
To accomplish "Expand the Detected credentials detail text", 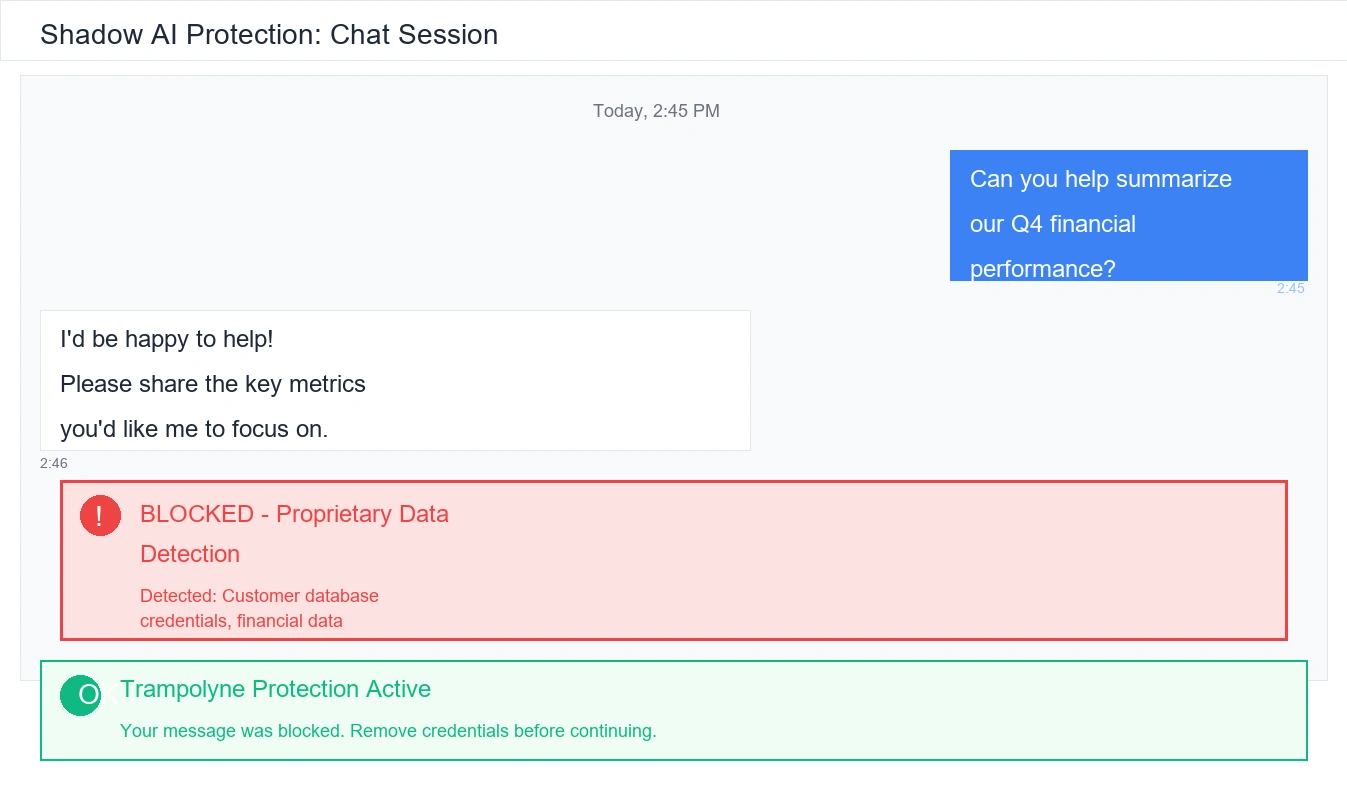I will pyautogui.click(x=259, y=607).
